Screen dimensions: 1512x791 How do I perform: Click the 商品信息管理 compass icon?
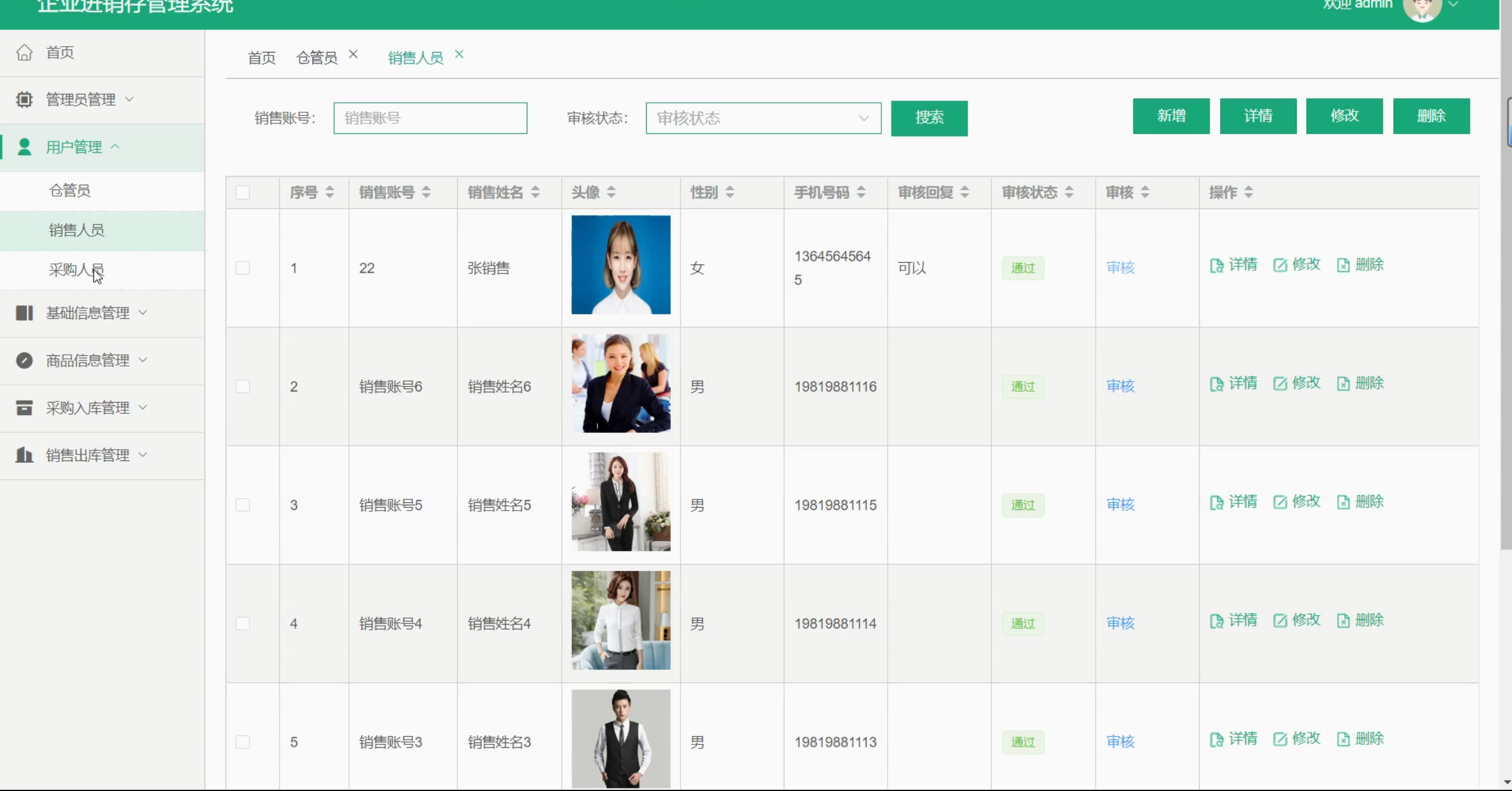24,360
